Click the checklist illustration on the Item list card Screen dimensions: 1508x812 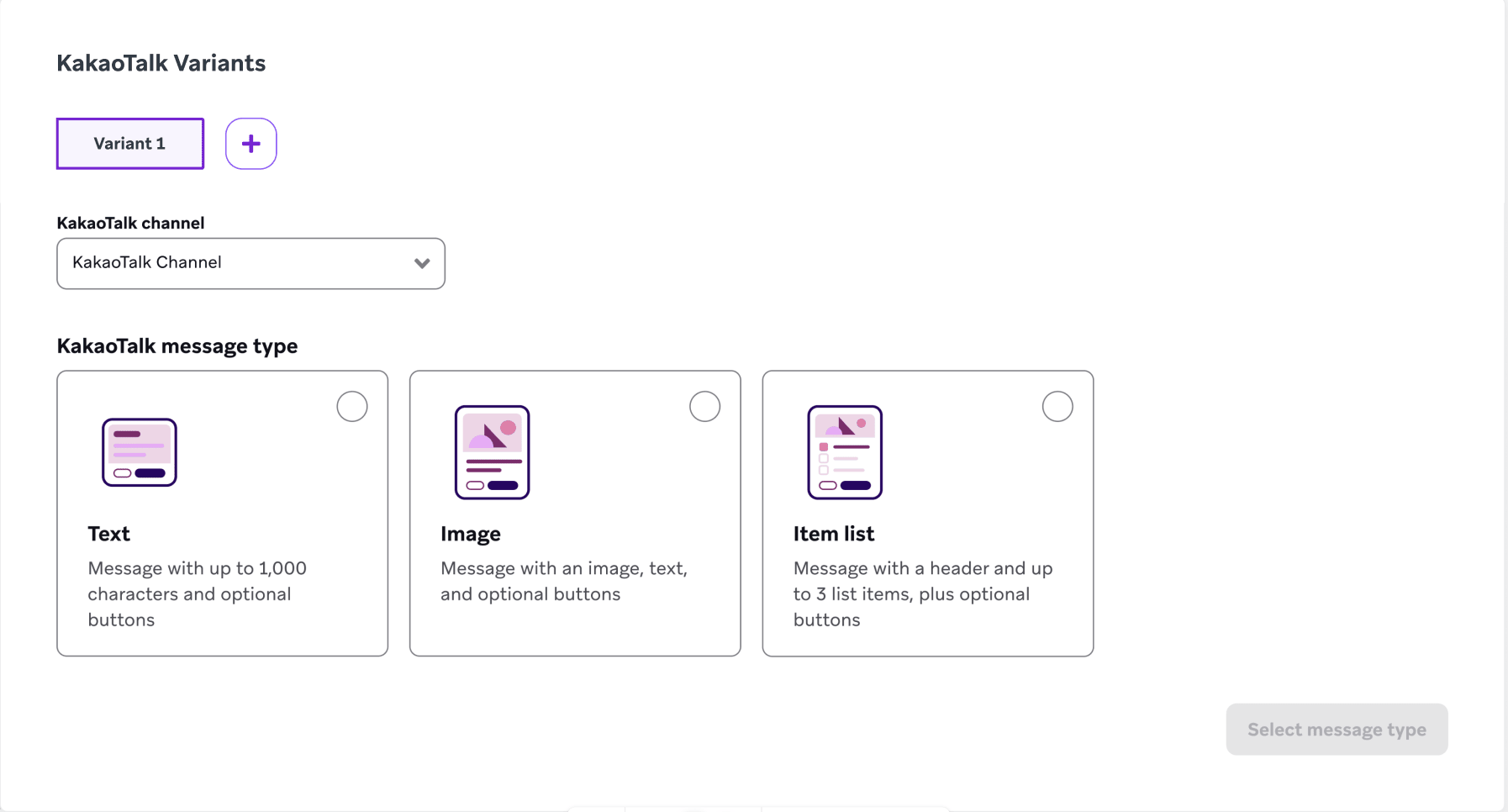[844, 451]
